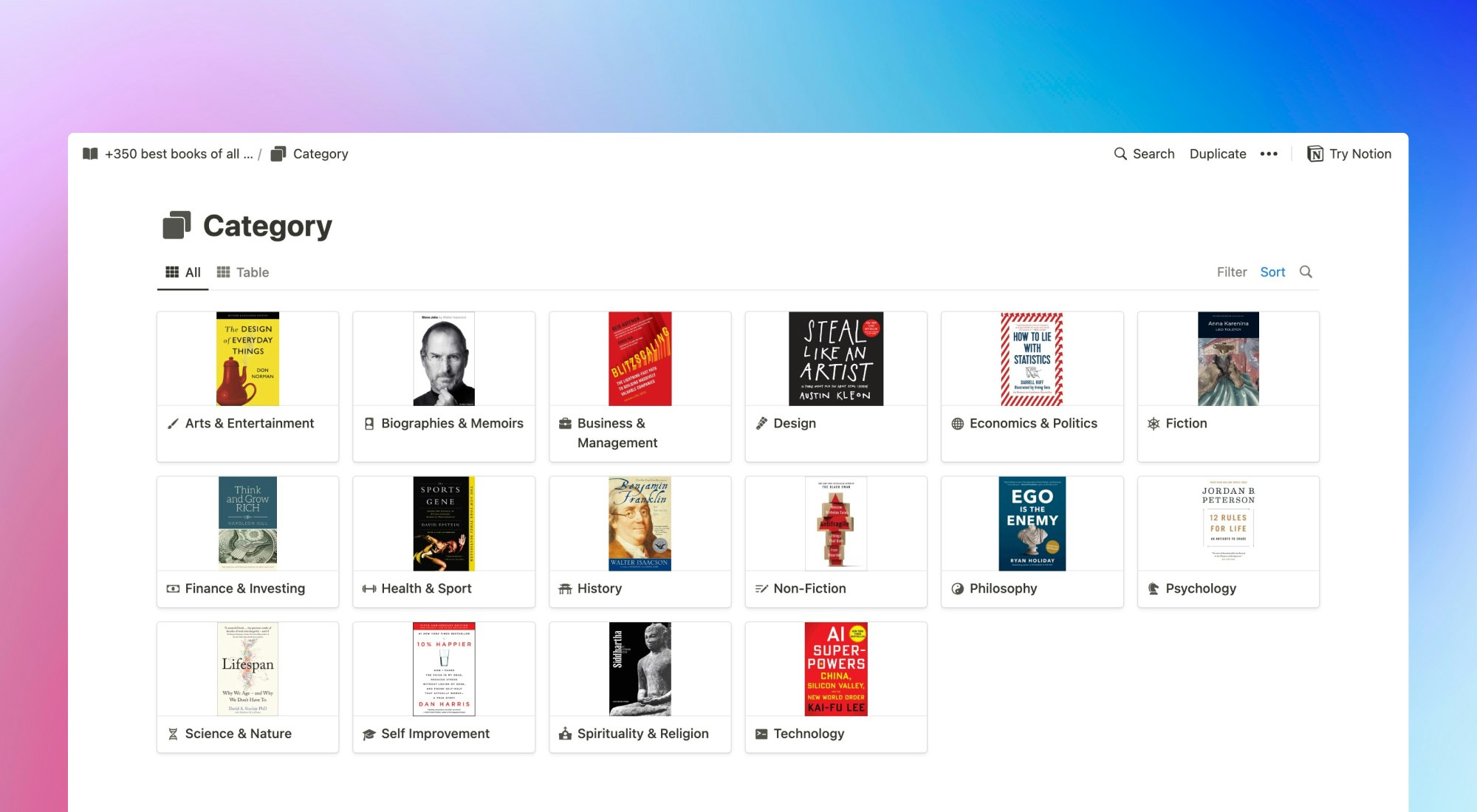Click the gallery grid icon on All tab
Screen dimensions: 1477x812
click(x=172, y=272)
